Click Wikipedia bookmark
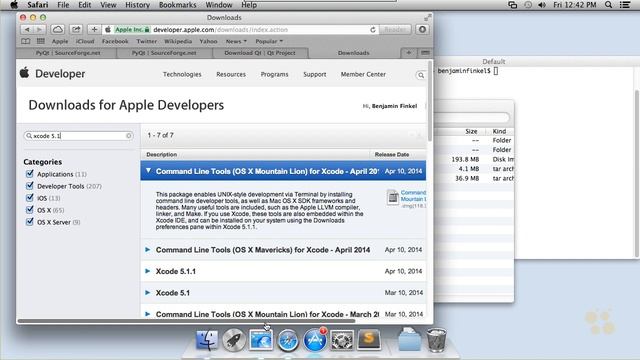 coord(178,41)
